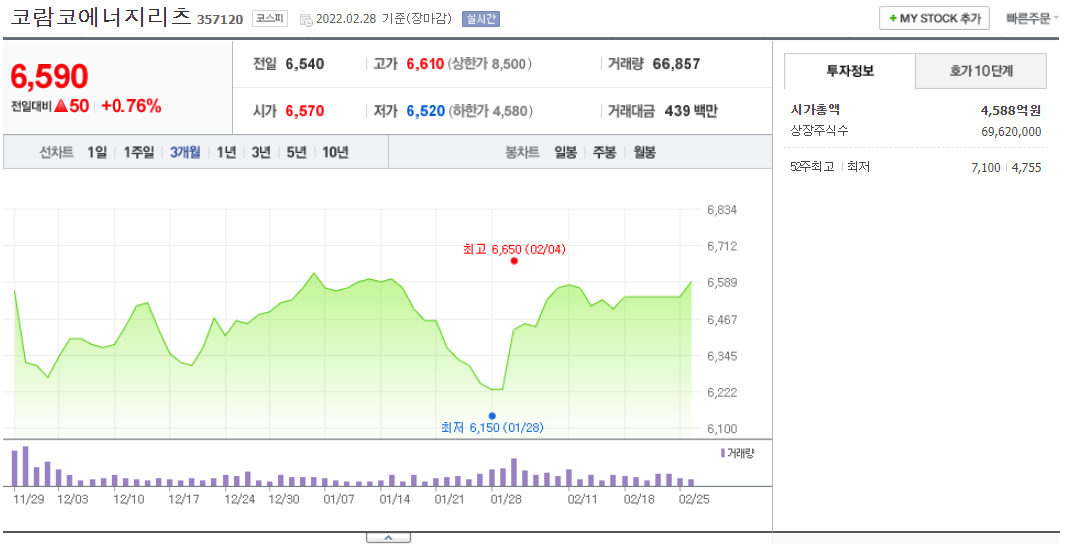The height and width of the screenshot is (544, 1067).
Task: Click the current price 6,590
Action: [x=49, y=76]
